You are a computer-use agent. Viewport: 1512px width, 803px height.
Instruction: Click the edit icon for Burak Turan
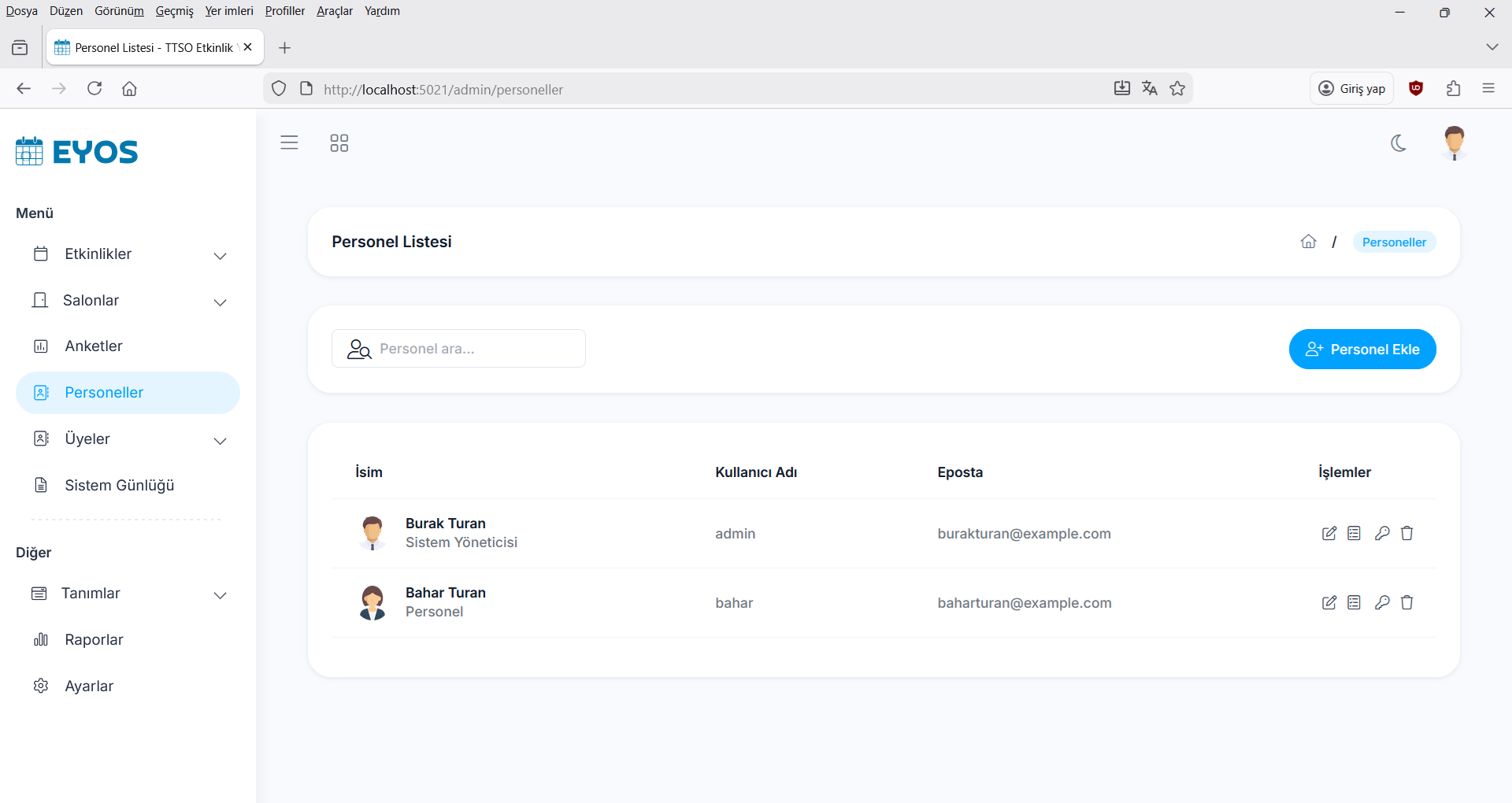pyautogui.click(x=1329, y=534)
